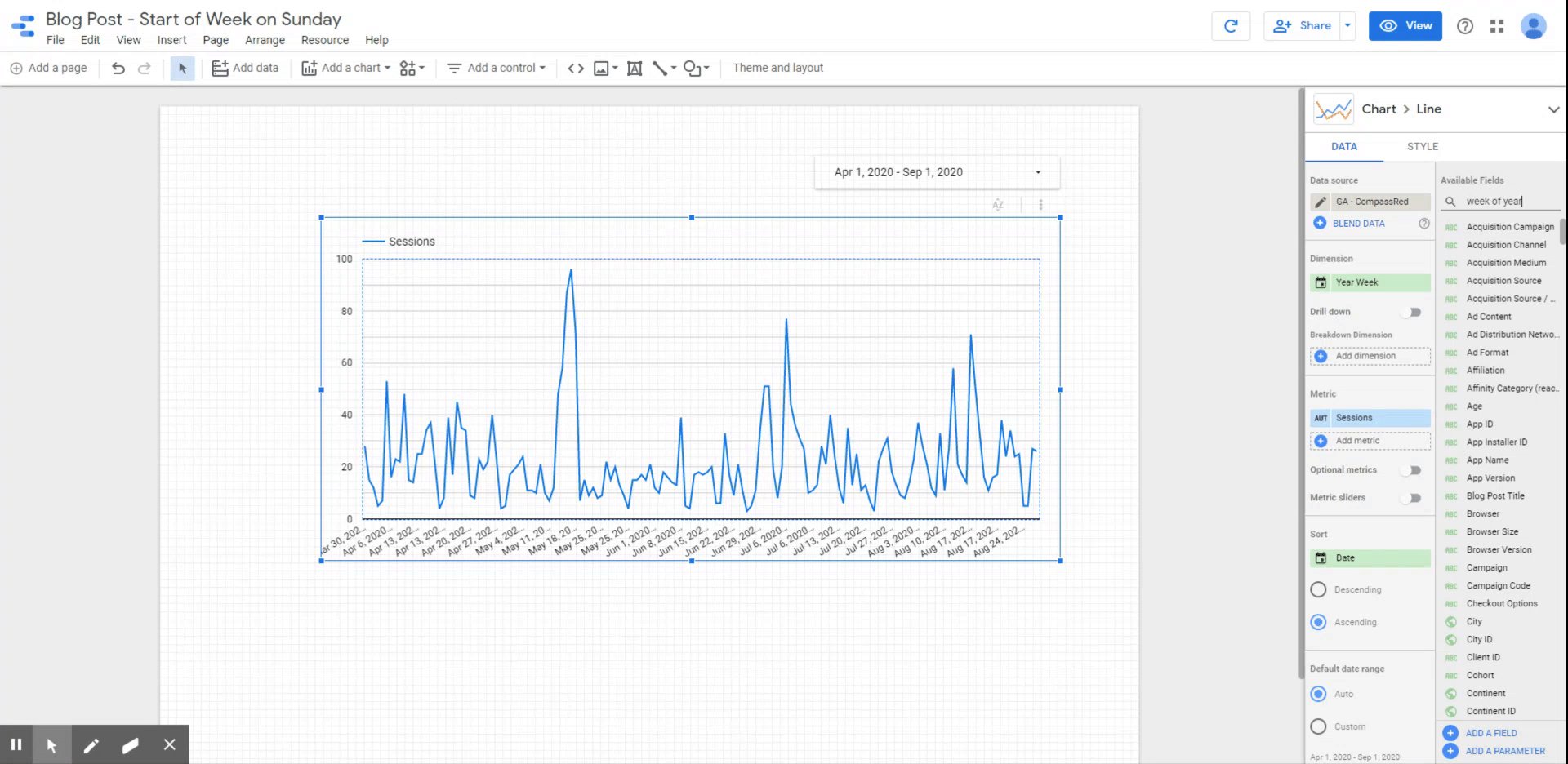Image resolution: width=1568 pixels, height=764 pixels.
Task: Open the Resource menu
Action: [325, 40]
